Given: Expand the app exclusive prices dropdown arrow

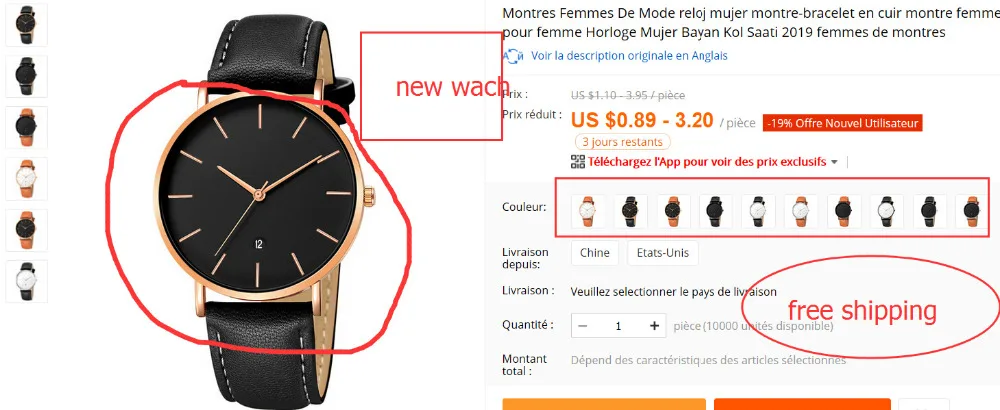Looking at the screenshot, I should [x=834, y=163].
